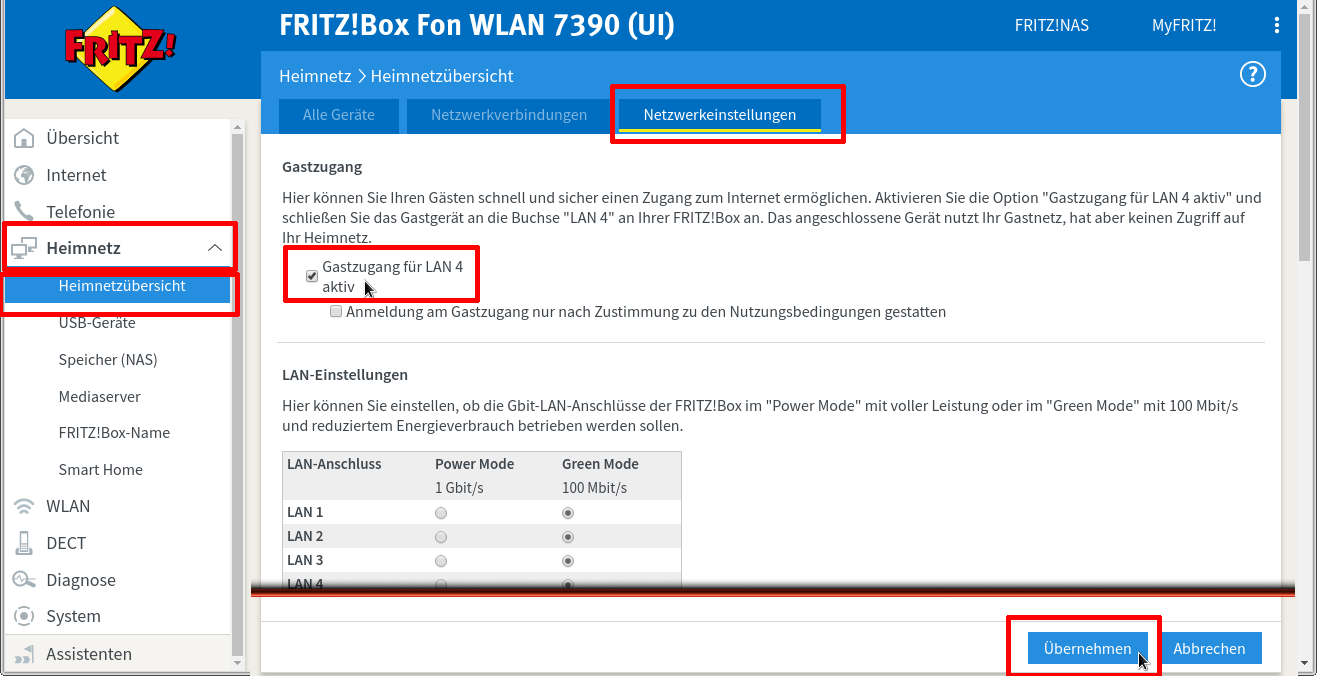Open FRITZ!NAS link in header
The image size is (1317, 676).
[1051, 25]
